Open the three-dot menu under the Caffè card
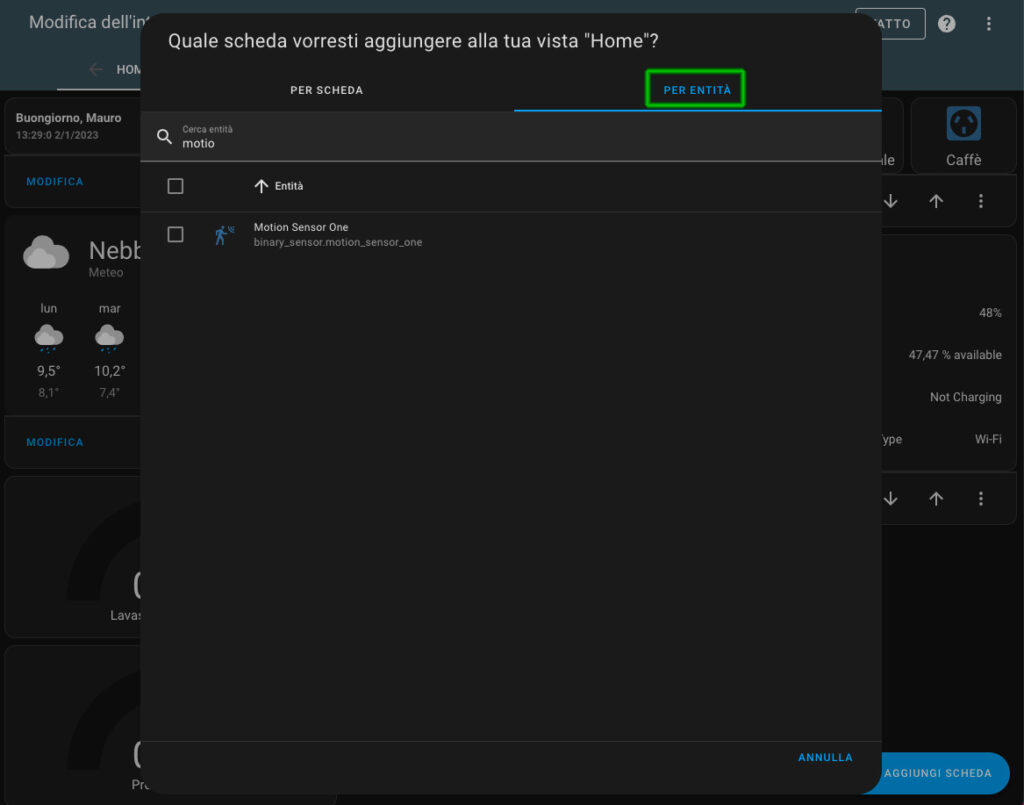 pos(981,201)
